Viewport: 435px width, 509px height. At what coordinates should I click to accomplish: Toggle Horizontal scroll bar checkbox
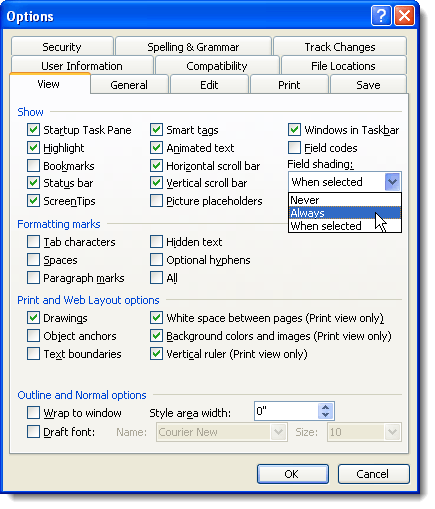[x=156, y=166]
